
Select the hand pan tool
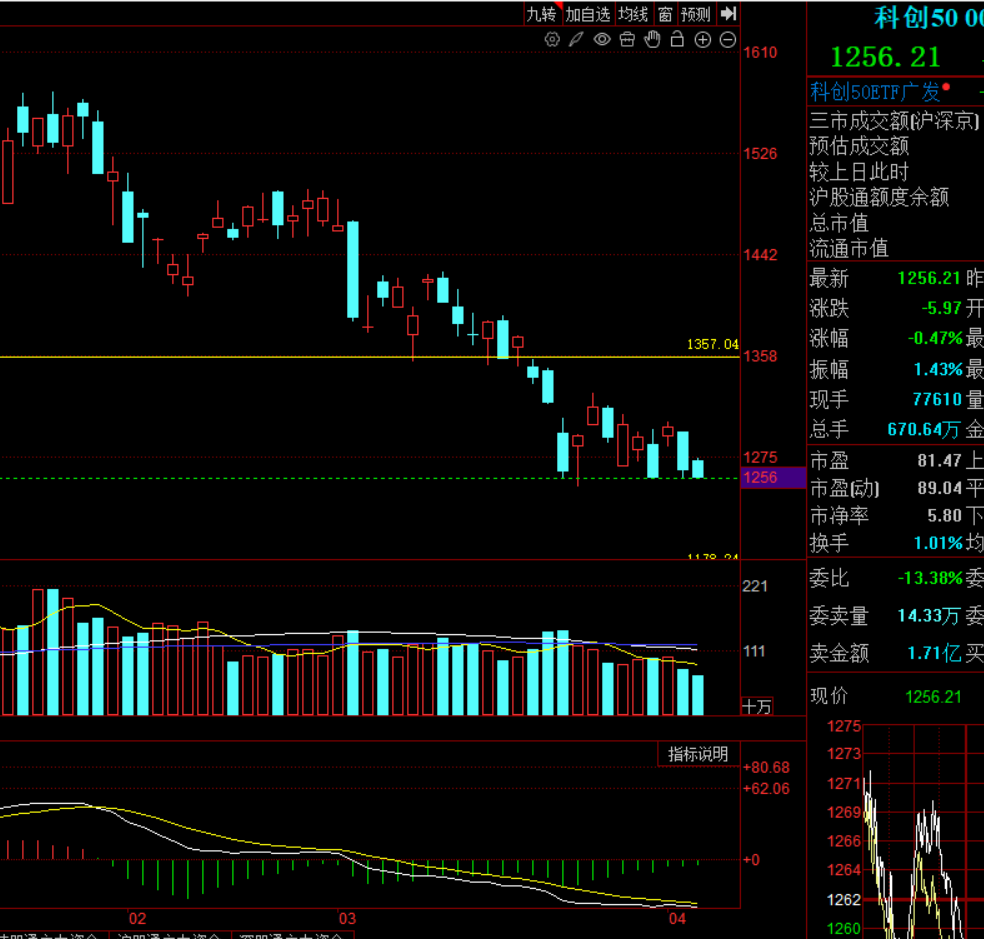coord(653,39)
